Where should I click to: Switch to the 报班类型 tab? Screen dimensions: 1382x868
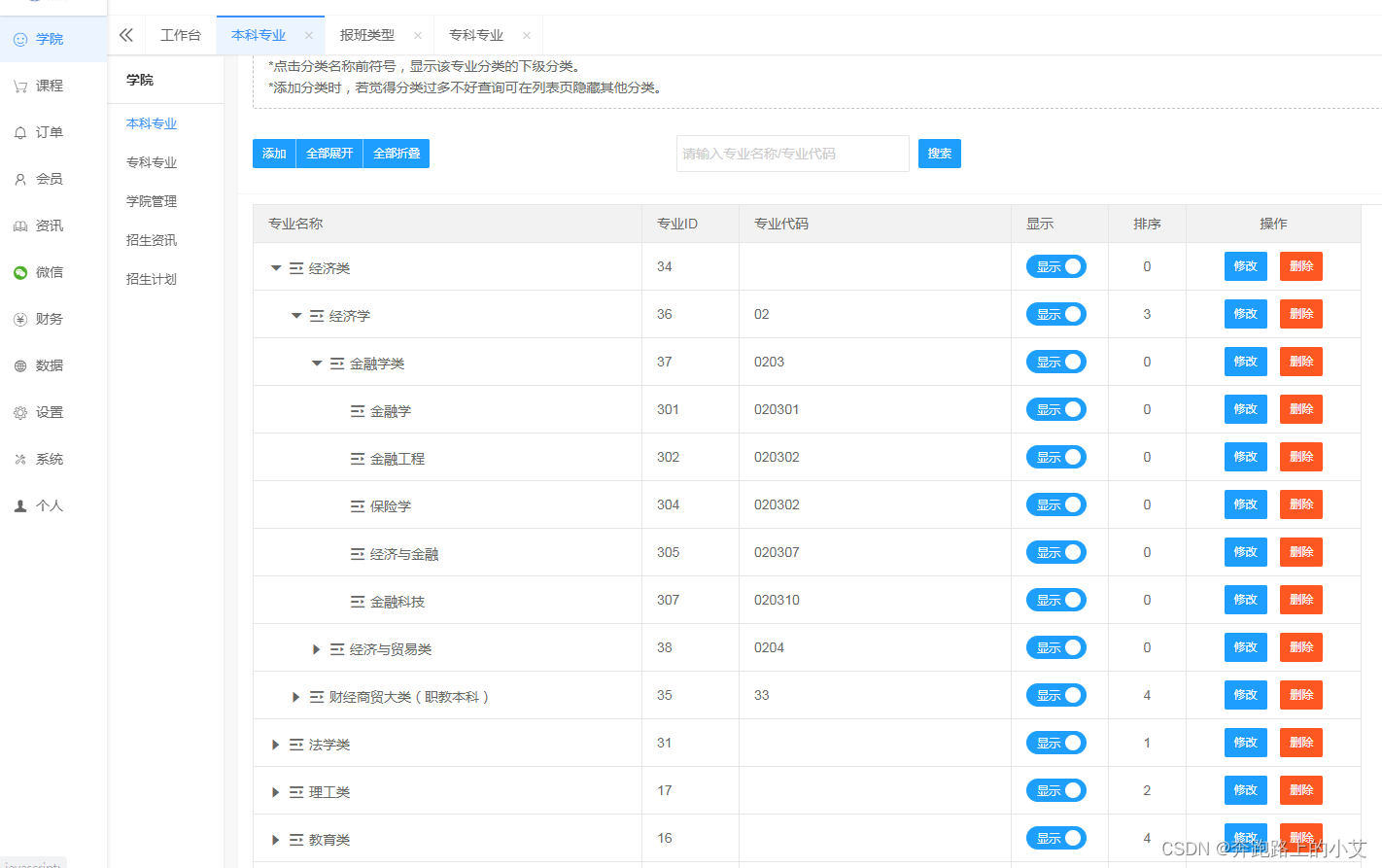coord(367,35)
